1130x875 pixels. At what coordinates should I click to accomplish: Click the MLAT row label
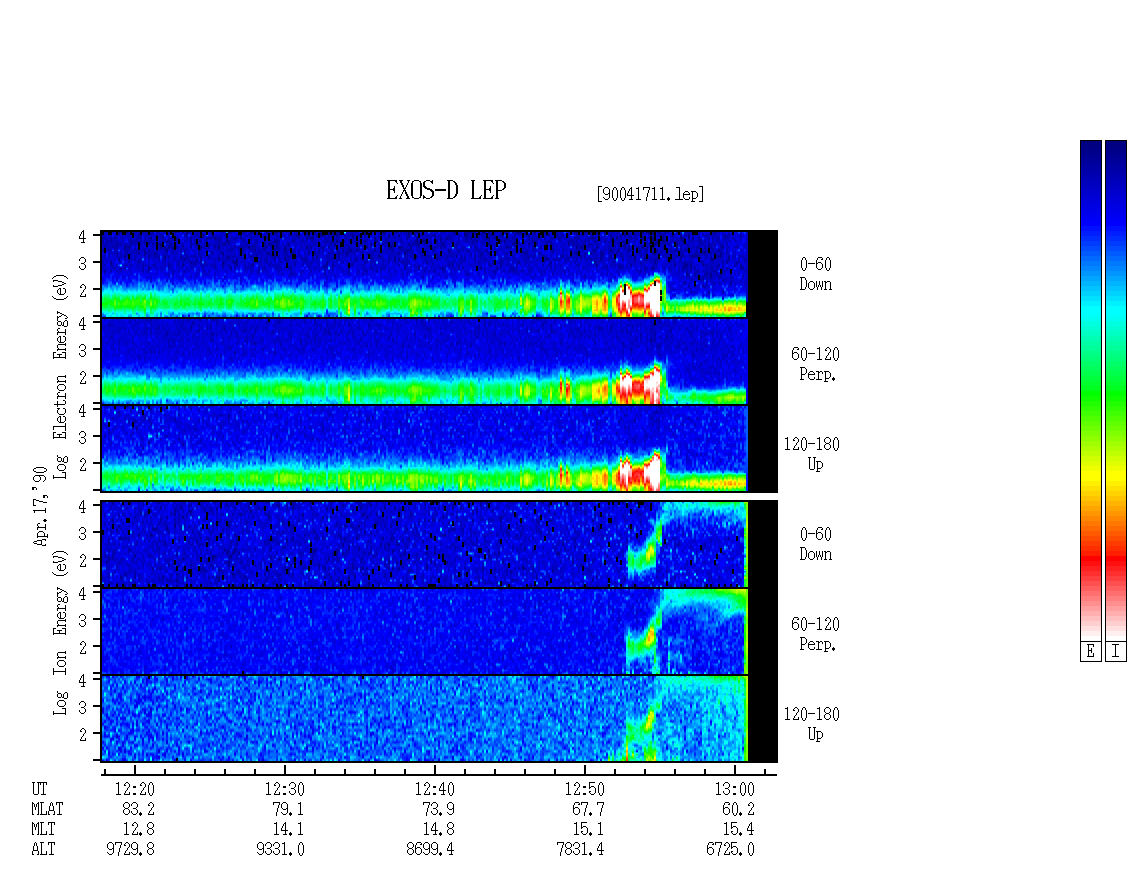[47, 809]
